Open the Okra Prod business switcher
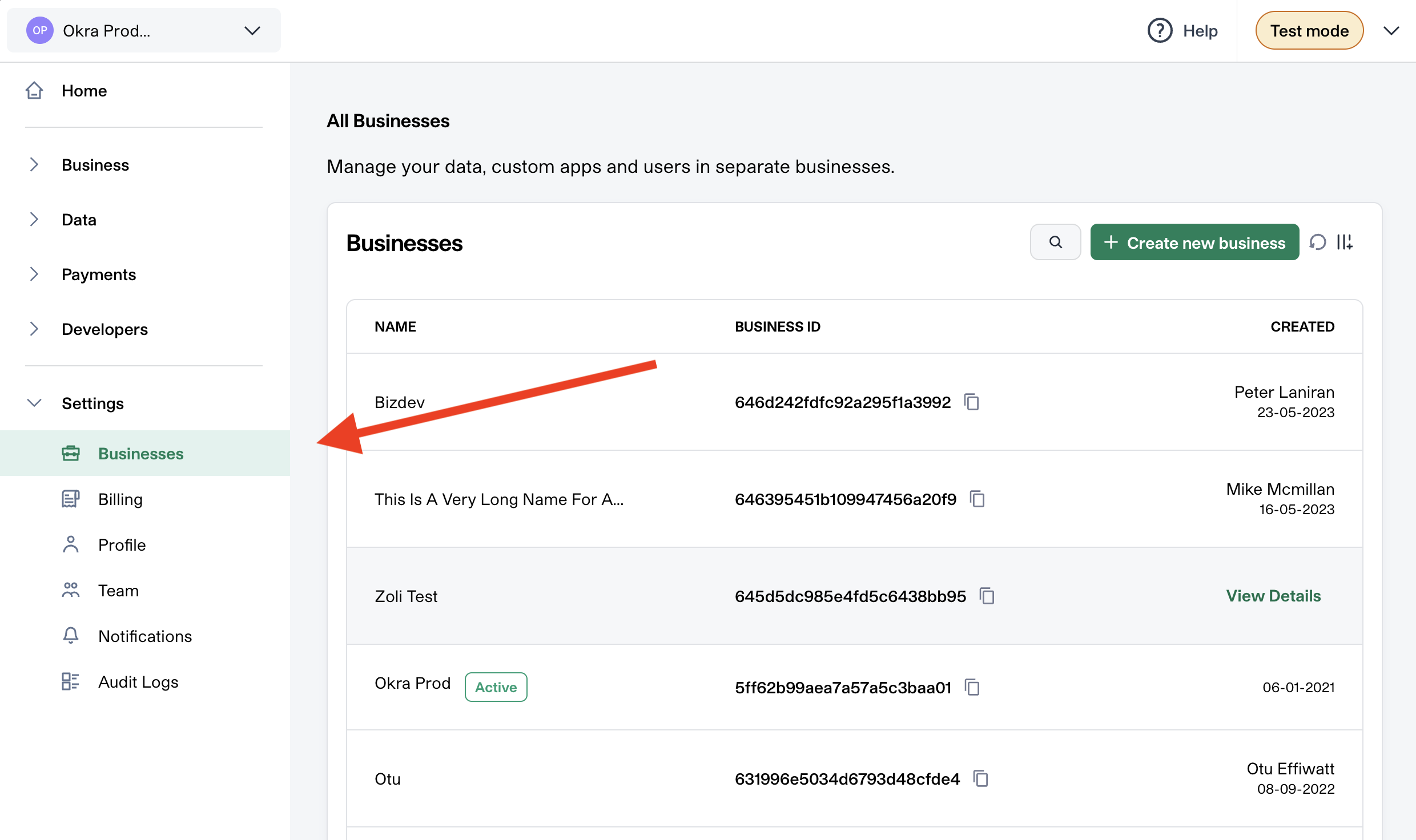1416x840 pixels. tap(144, 30)
